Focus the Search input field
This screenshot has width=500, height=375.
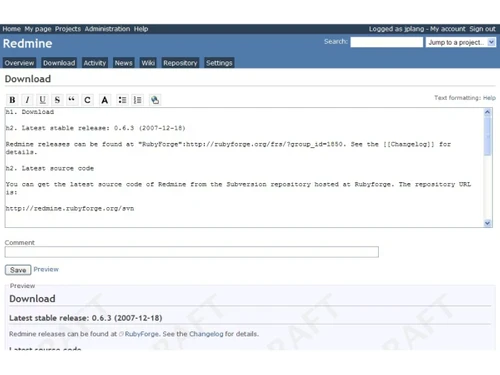[x=387, y=42]
